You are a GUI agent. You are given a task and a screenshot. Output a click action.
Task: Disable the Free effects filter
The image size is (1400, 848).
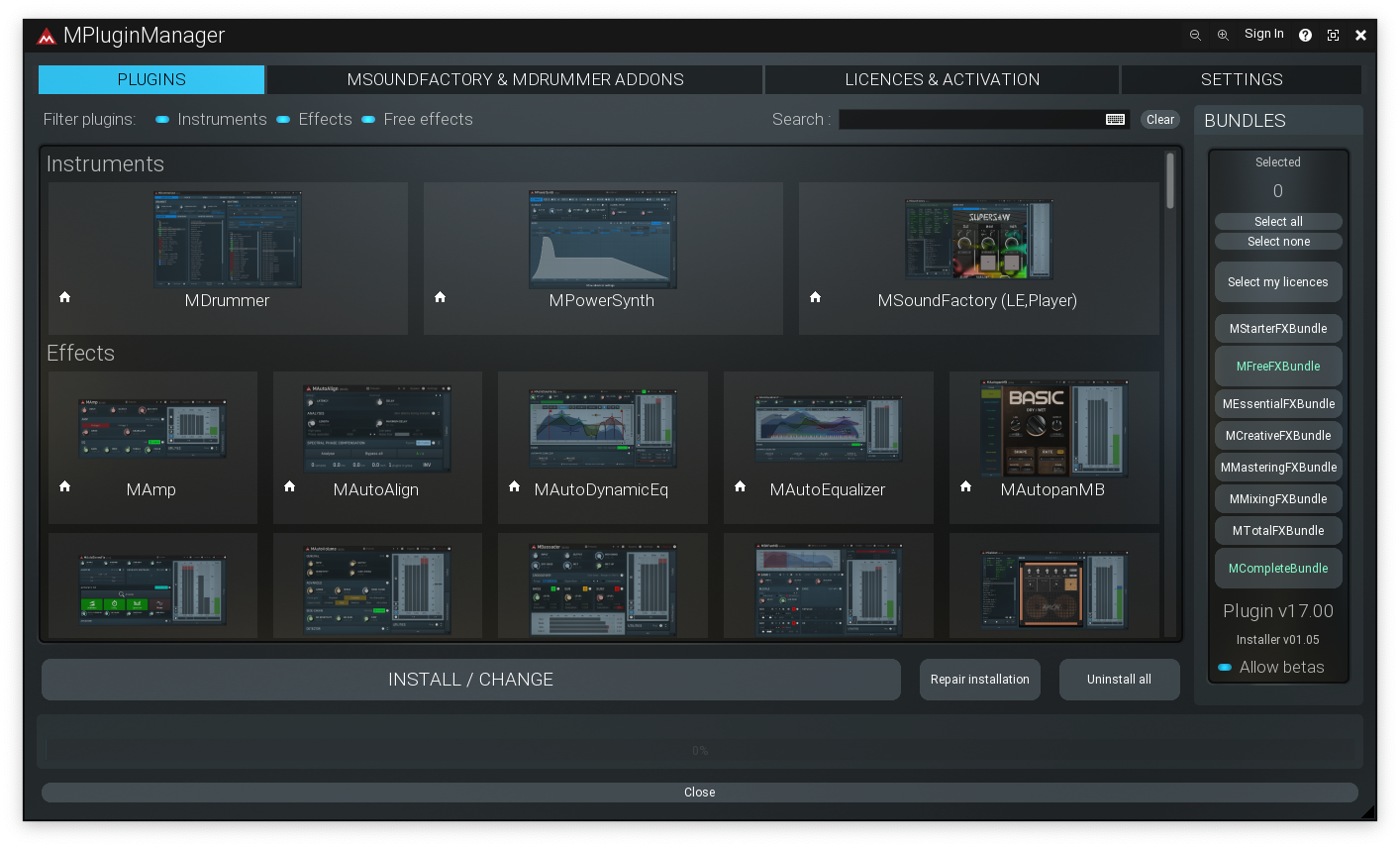[x=368, y=120]
